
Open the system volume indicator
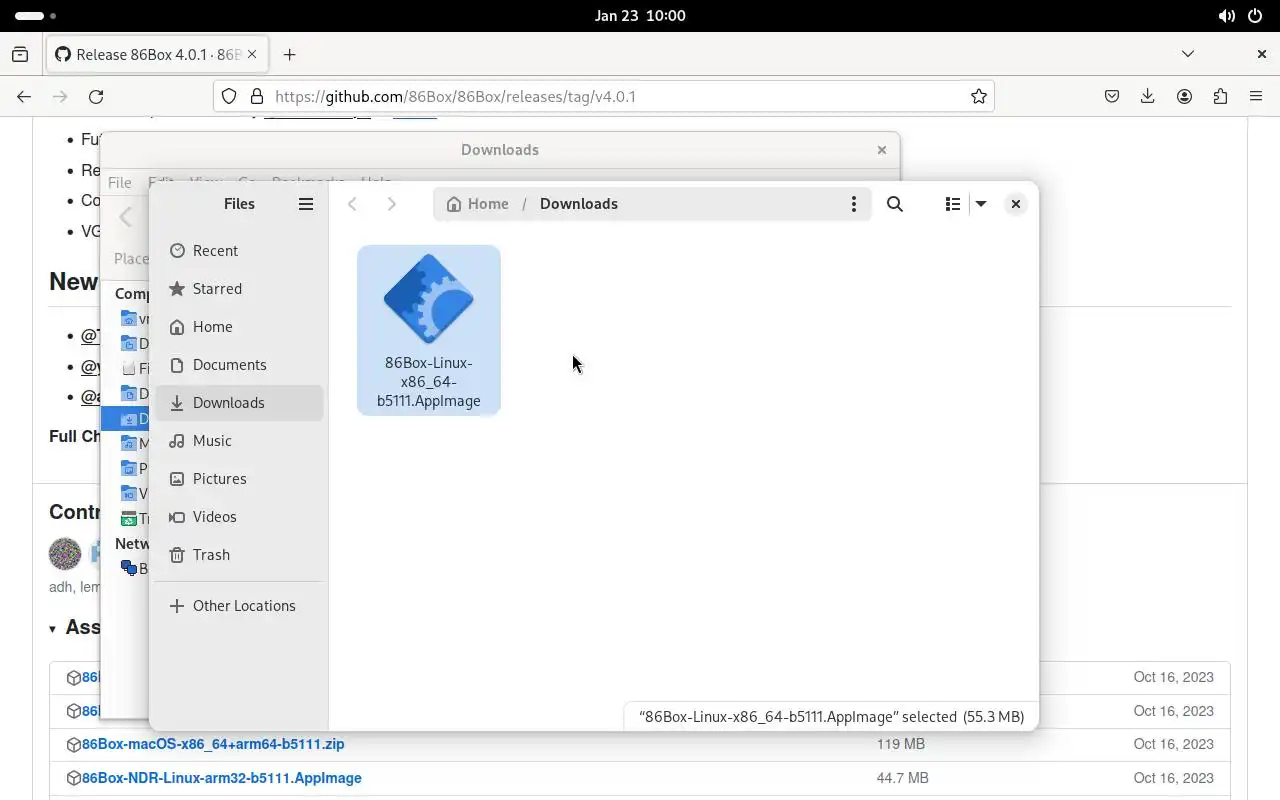1227,16
